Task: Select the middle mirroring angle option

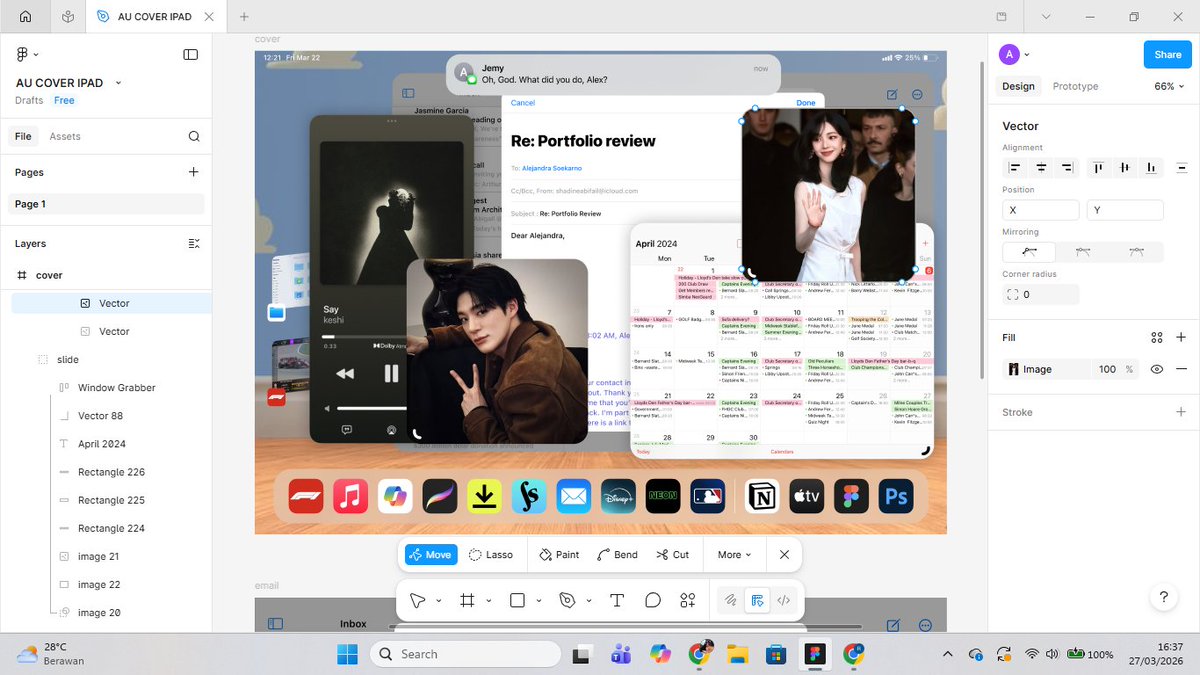Action: pyautogui.click(x=1083, y=252)
